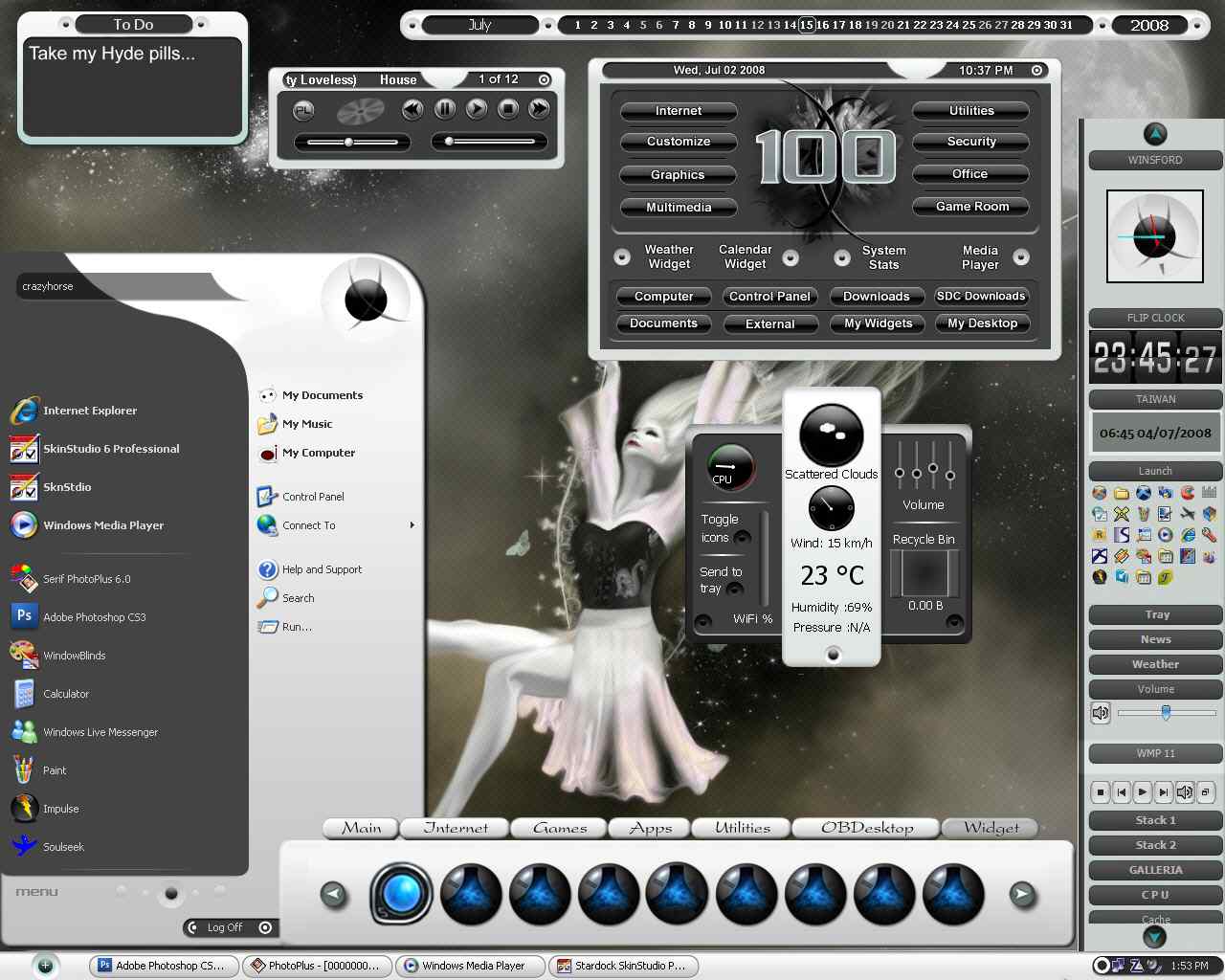The height and width of the screenshot is (980, 1225).
Task: Click round button on music widget title
Action: pyautogui.click(x=544, y=79)
